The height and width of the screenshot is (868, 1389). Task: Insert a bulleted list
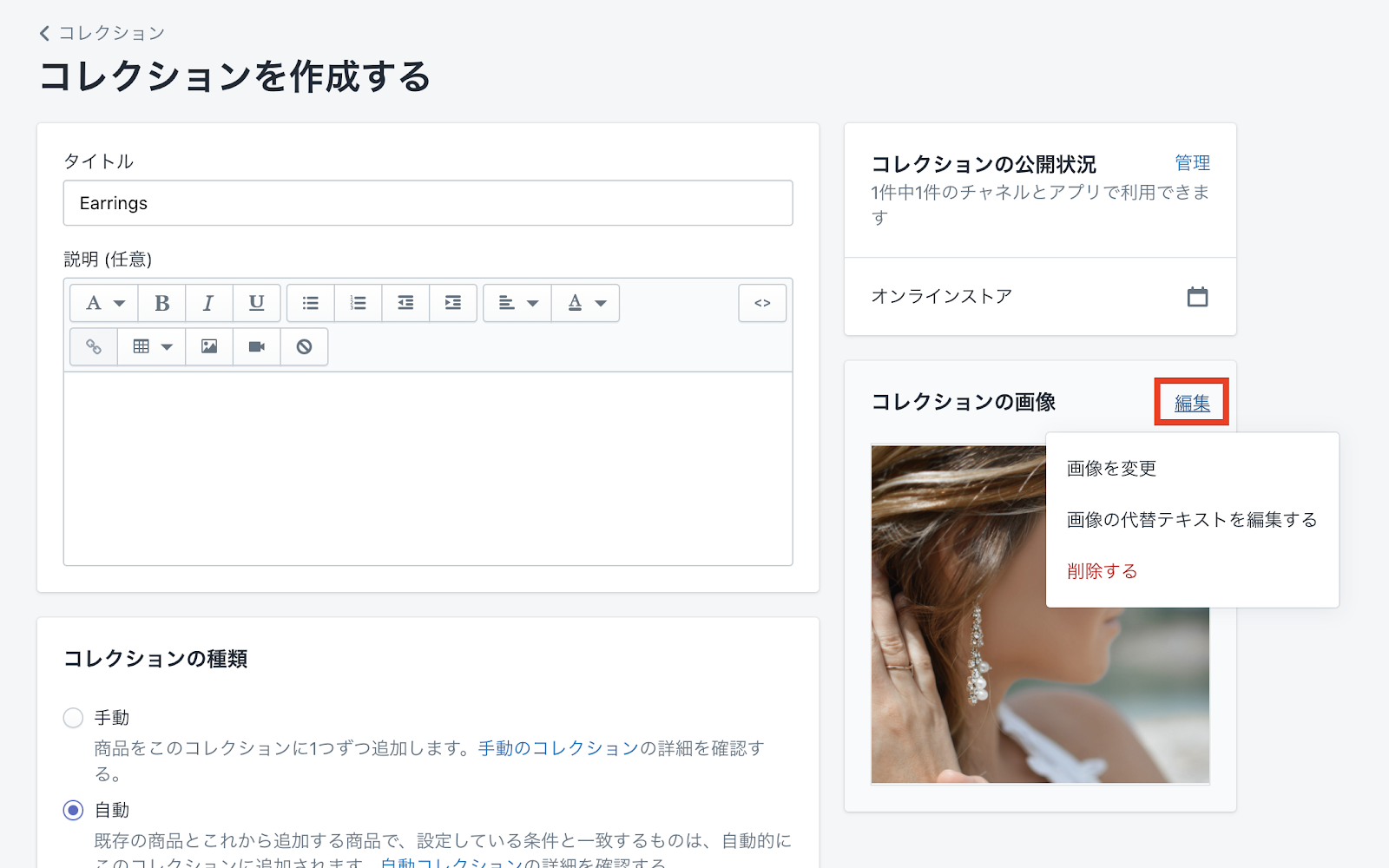(311, 303)
